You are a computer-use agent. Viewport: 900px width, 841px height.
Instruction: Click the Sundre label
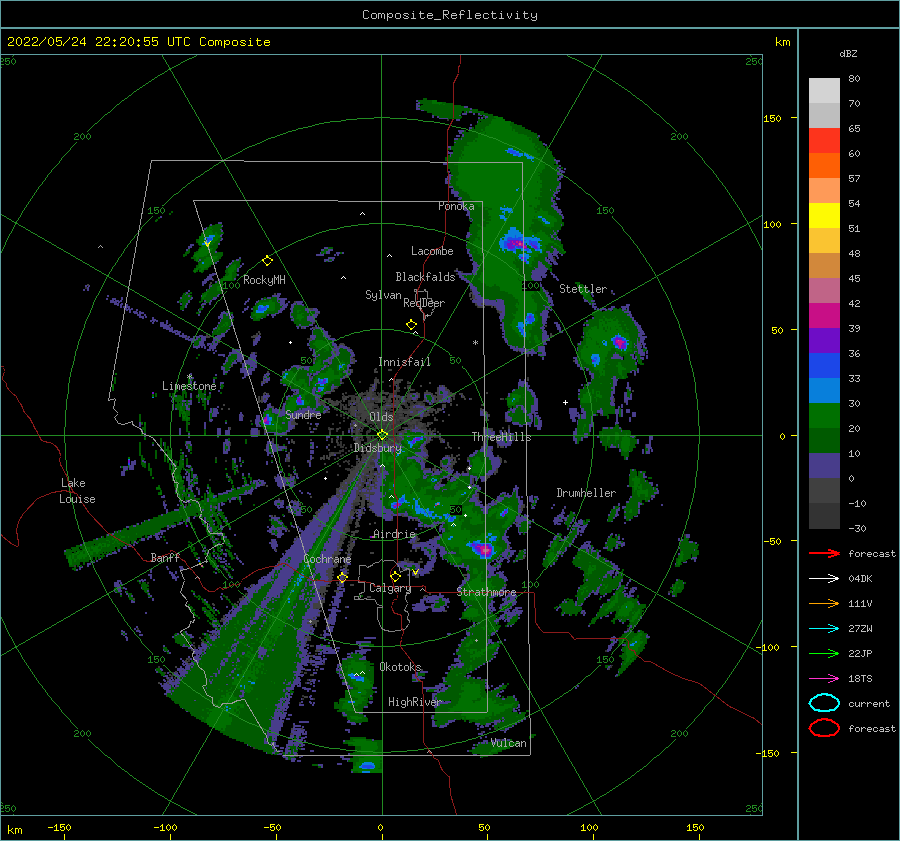click(303, 414)
